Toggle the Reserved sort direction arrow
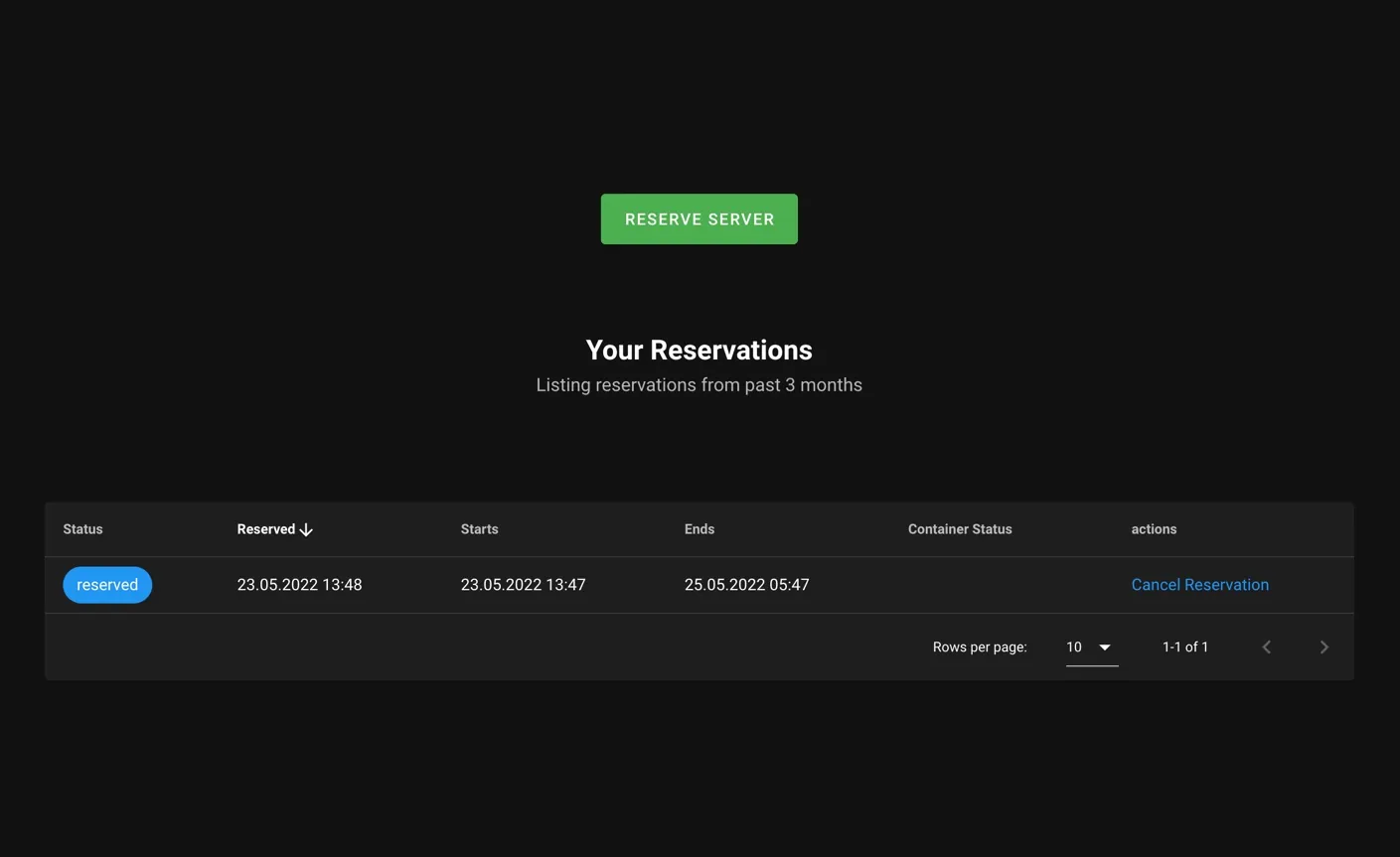Screen dimensions: 1400x857 (x=306, y=529)
